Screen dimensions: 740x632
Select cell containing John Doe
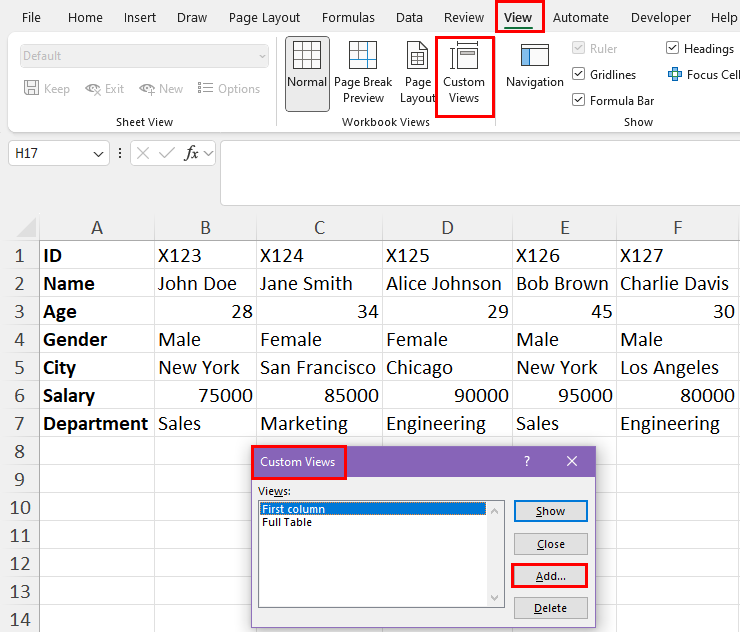click(205, 283)
